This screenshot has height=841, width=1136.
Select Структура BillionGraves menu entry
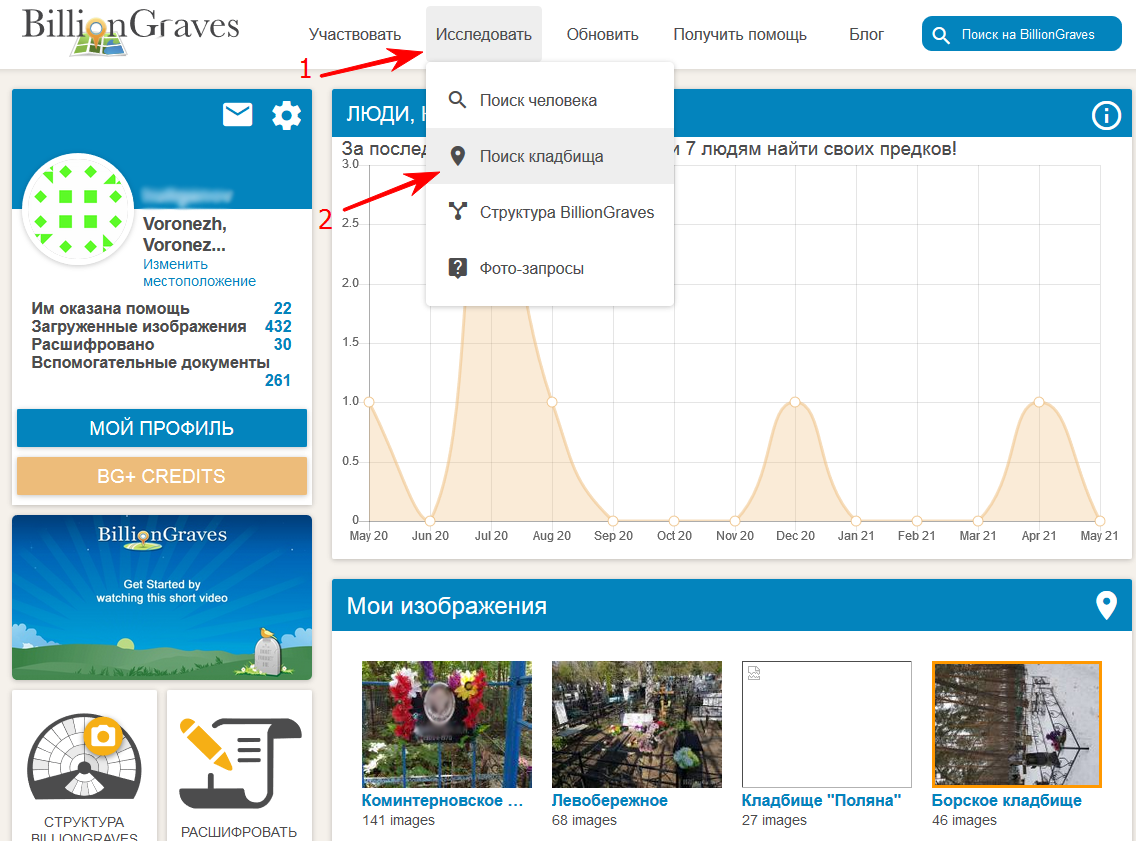coord(550,212)
